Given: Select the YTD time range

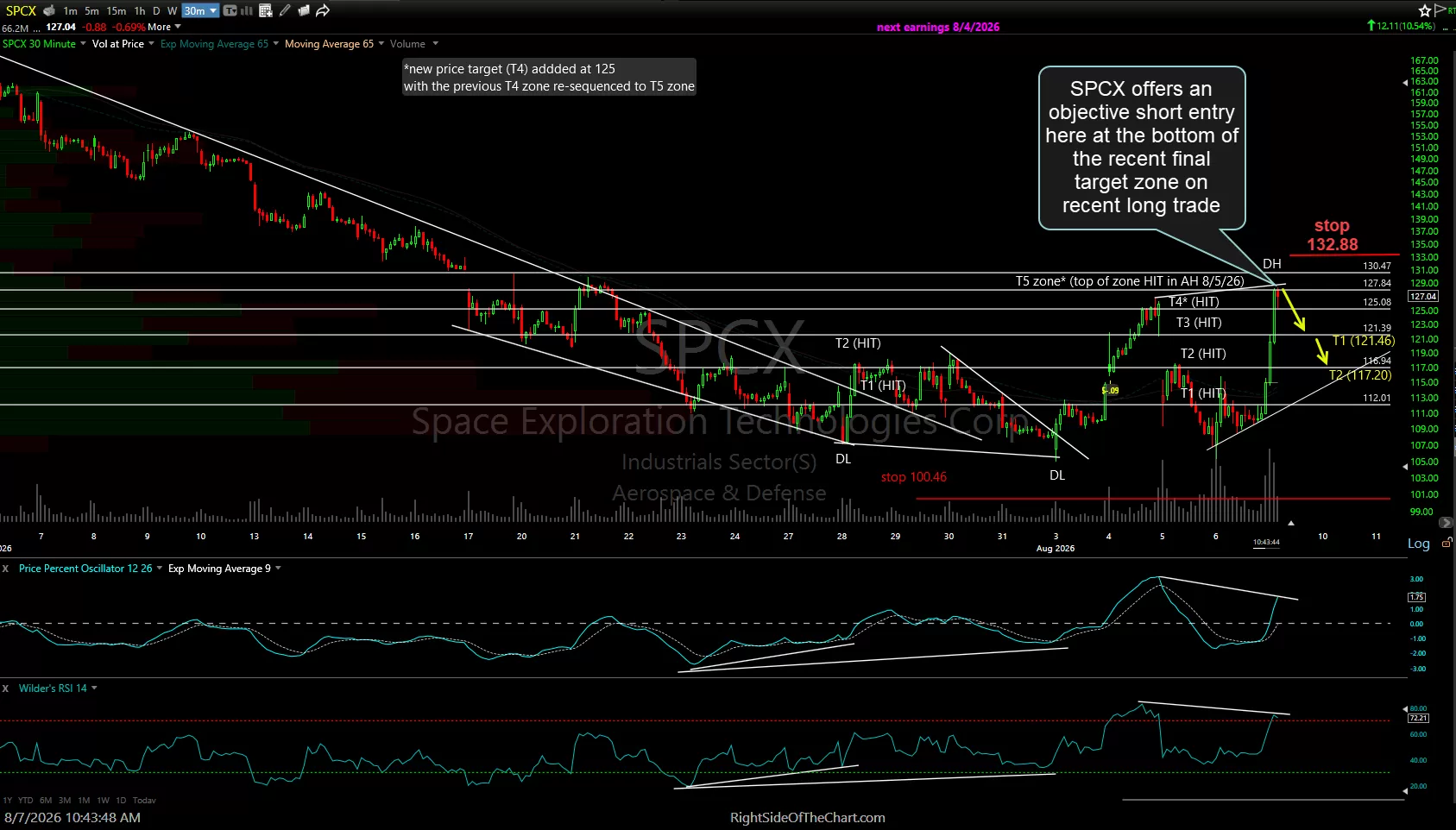Looking at the screenshot, I should [26, 801].
